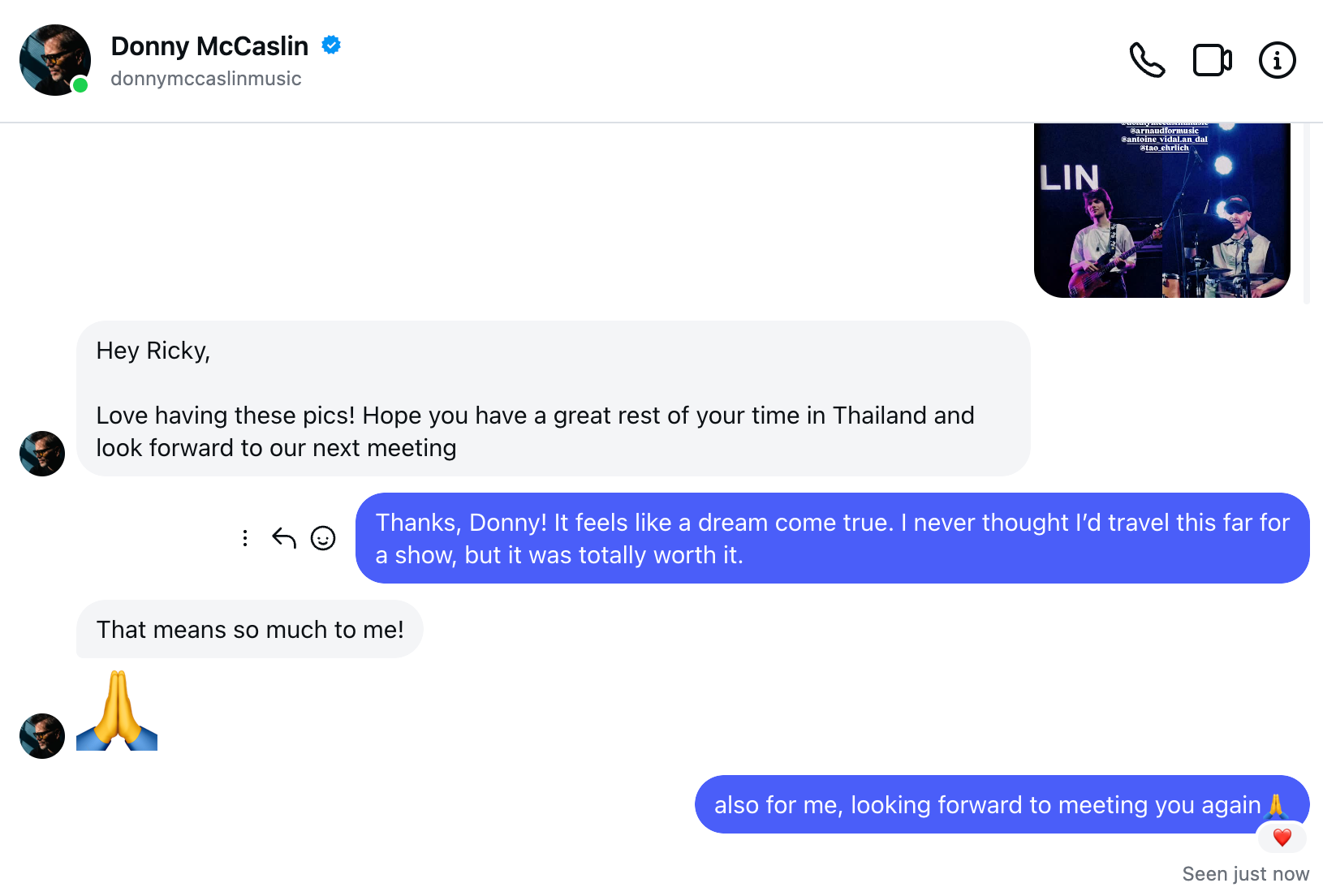Click avatar beside the praying hands emoji
The image size is (1323, 896).
(x=42, y=736)
